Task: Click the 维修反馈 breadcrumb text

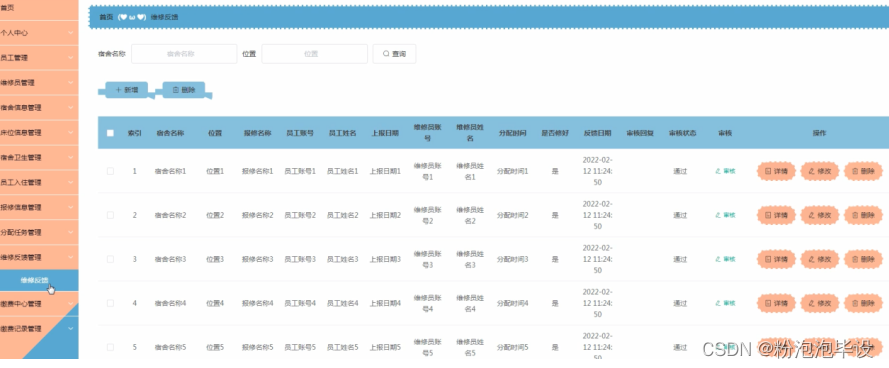Action: tap(164, 17)
